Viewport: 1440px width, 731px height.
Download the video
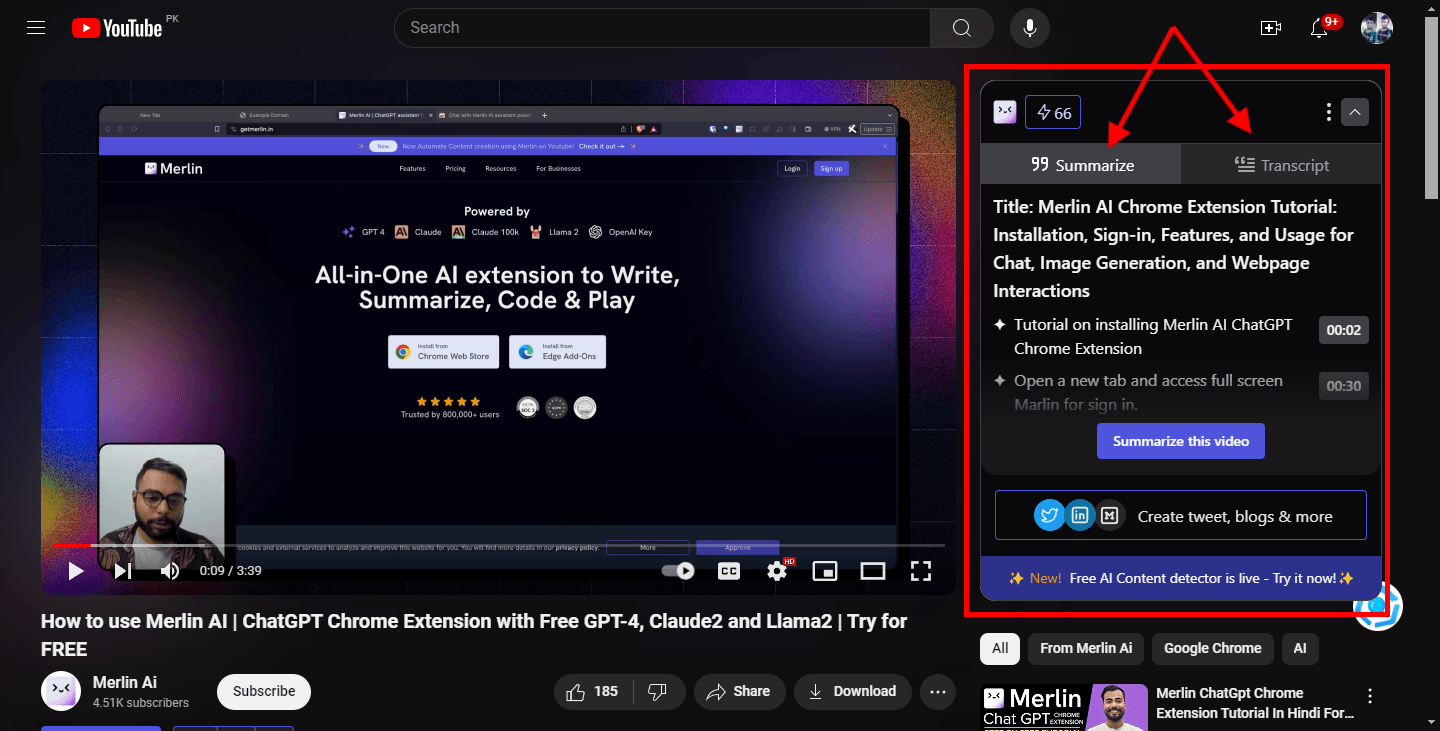point(853,691)
